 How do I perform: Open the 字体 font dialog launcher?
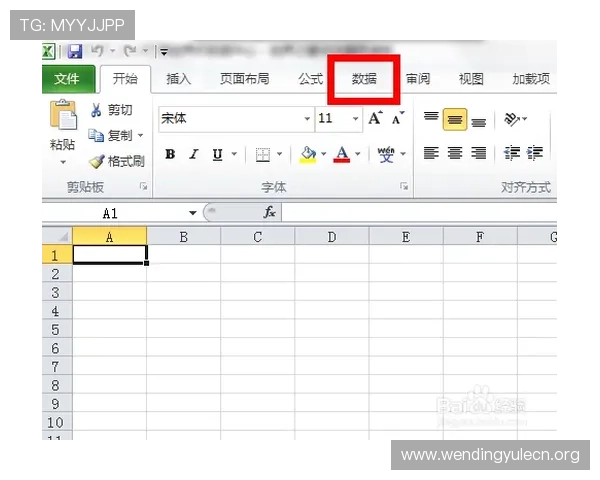[404, 186]
